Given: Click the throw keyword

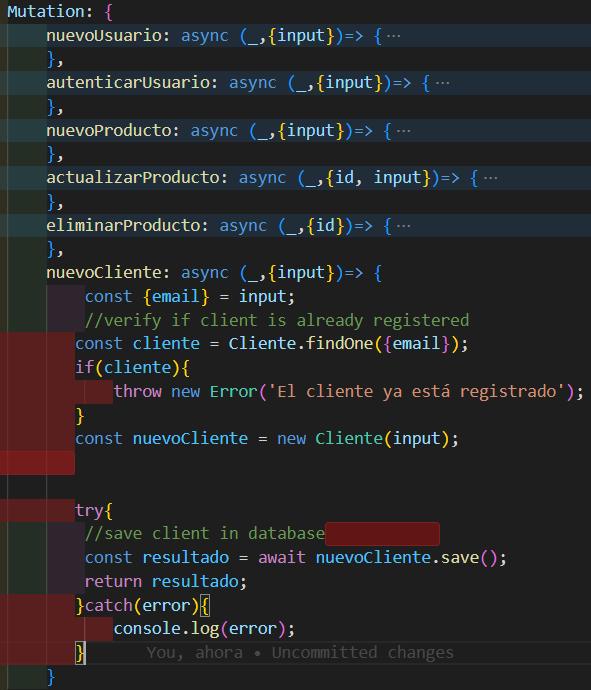Looking at the screenshot, I should coord(138,391).
